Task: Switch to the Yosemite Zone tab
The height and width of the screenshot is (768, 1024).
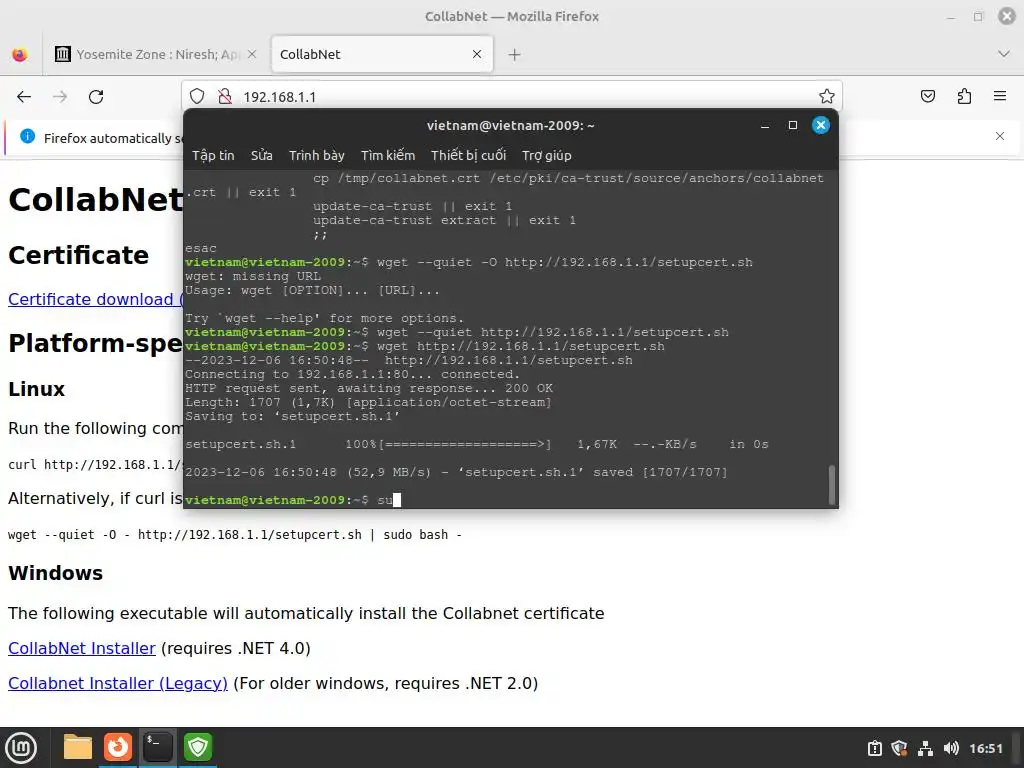Action: (x=155, y=54)
